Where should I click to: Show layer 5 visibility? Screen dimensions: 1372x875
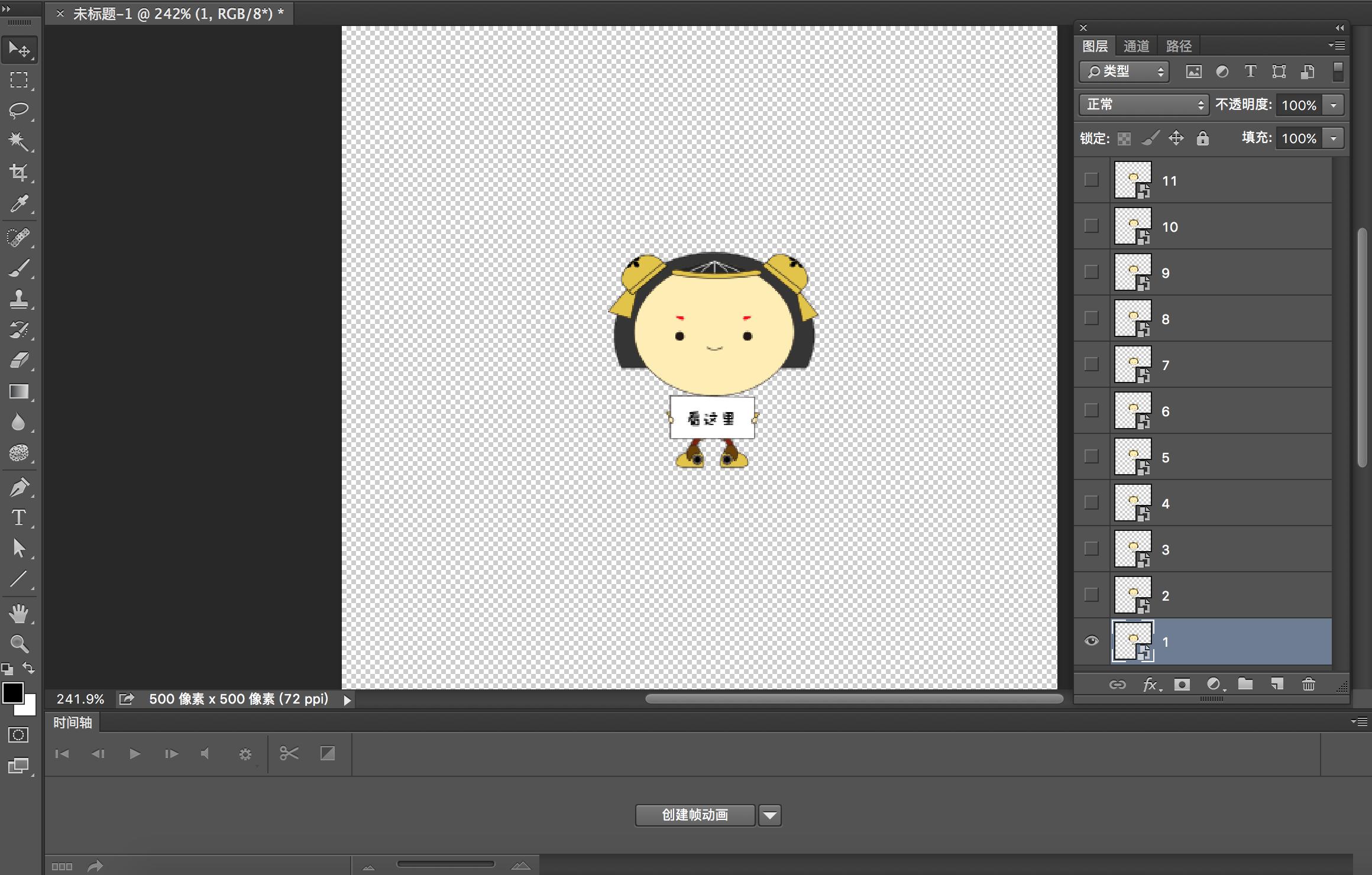pos(1092,456)
